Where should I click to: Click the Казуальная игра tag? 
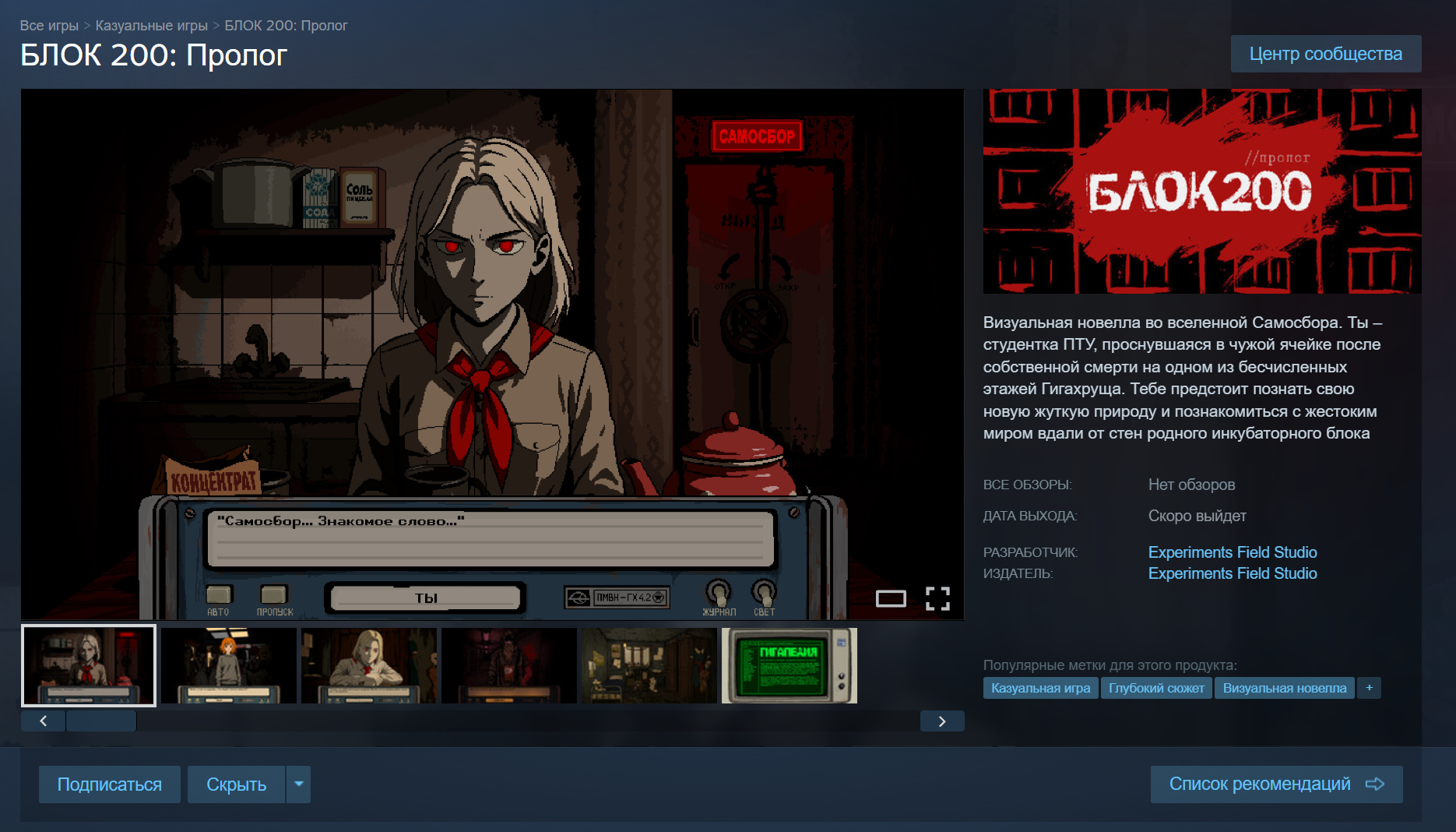(x=1040, y=688)
